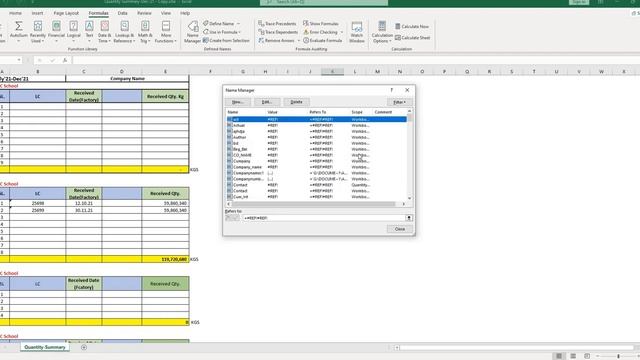Select the 'Actual' name row
Screen dimensions: 640x360
click(317, 125)
